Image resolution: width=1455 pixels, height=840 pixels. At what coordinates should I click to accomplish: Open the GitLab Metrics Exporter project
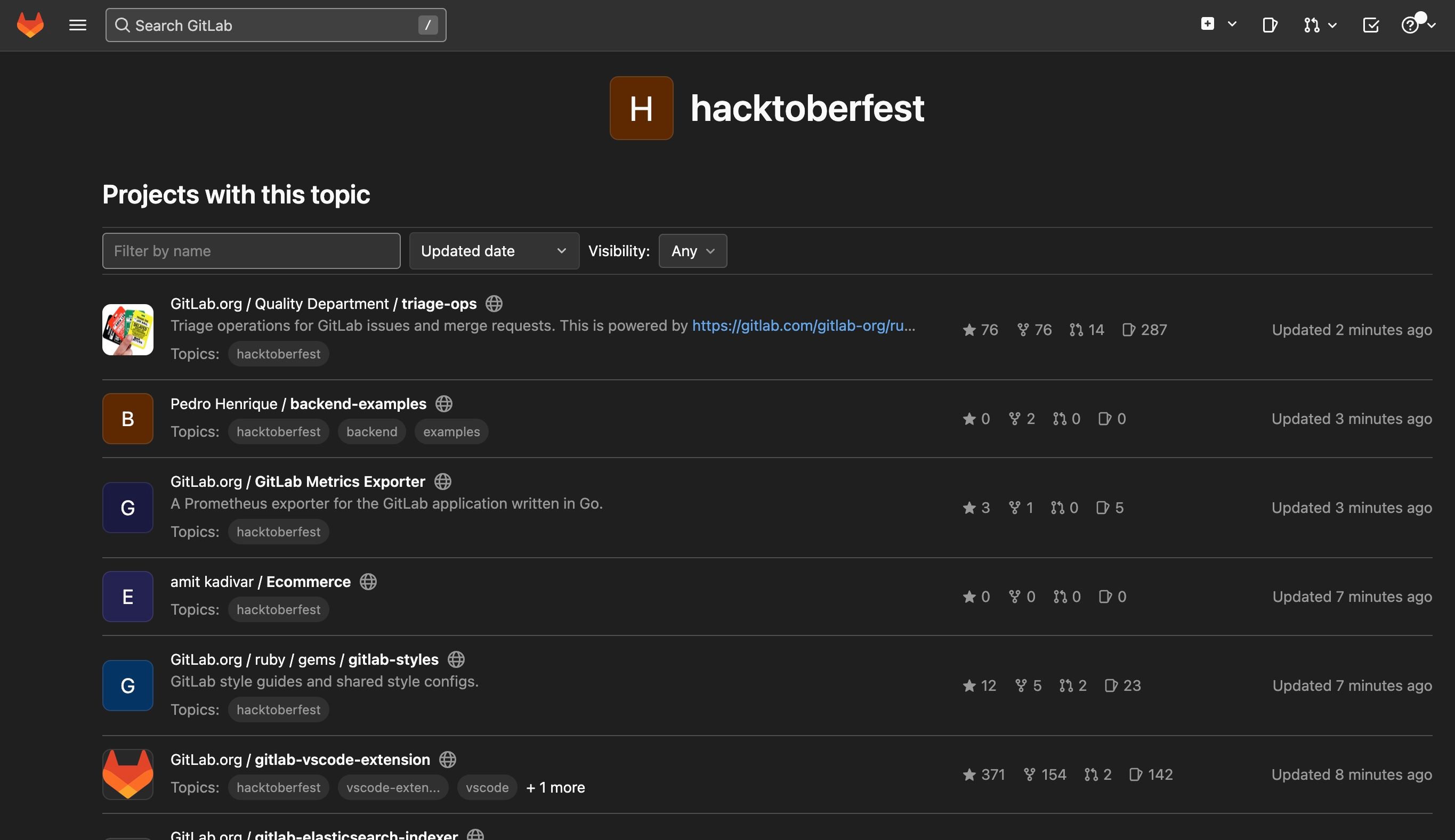(298, 481)
